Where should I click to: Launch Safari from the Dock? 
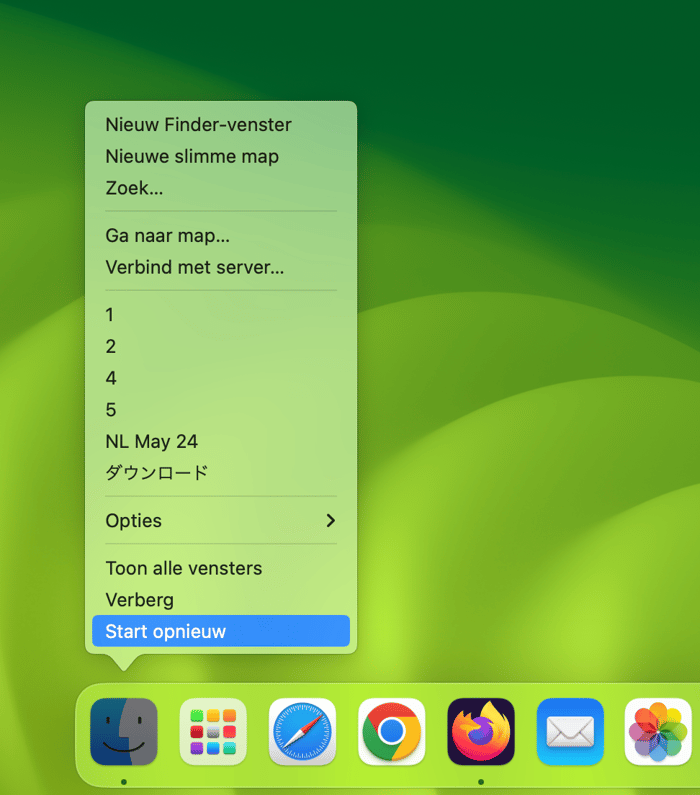302,731
